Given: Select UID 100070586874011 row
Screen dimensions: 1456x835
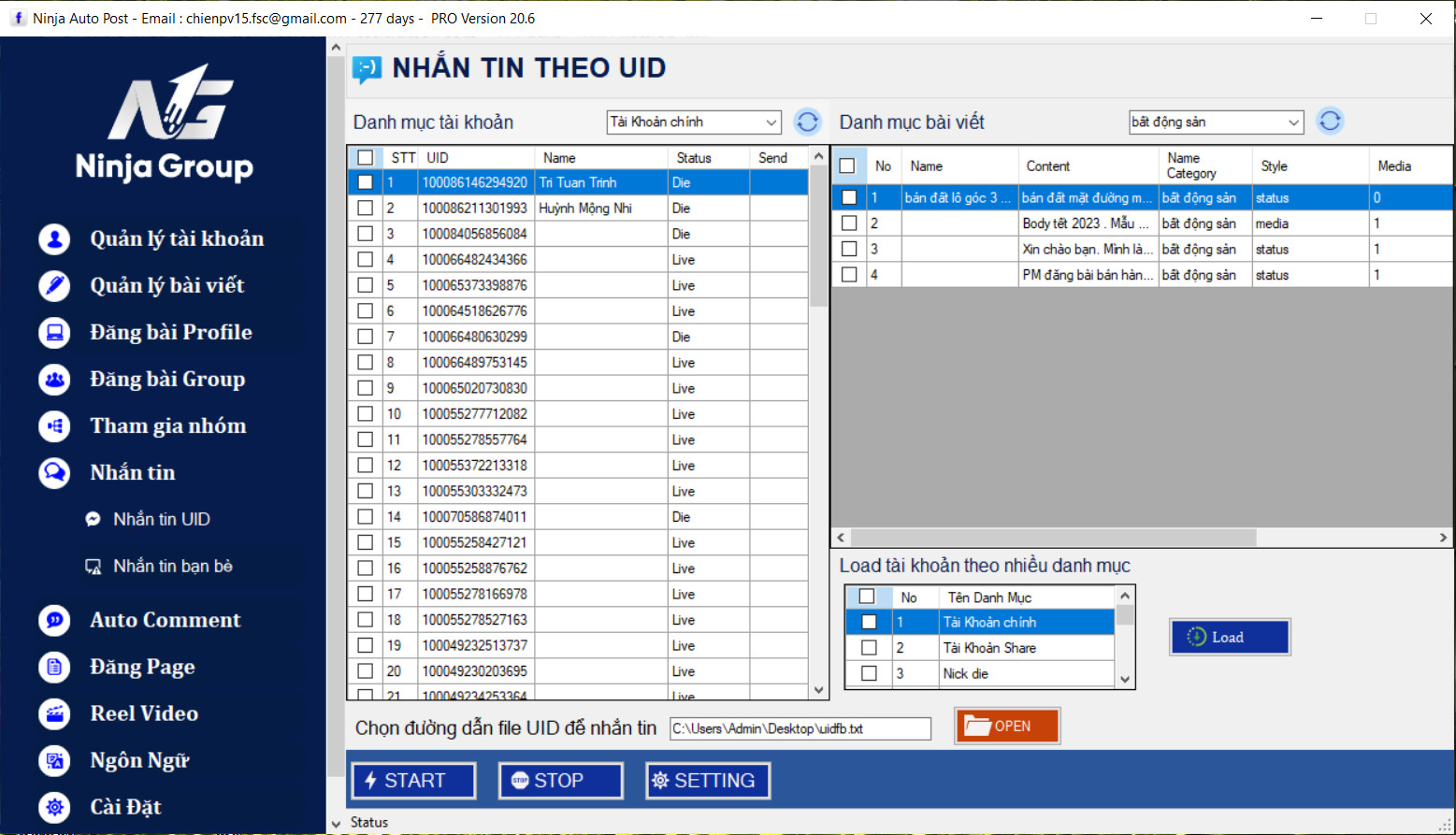Looking at the screenshot, I should coord(578,516).
